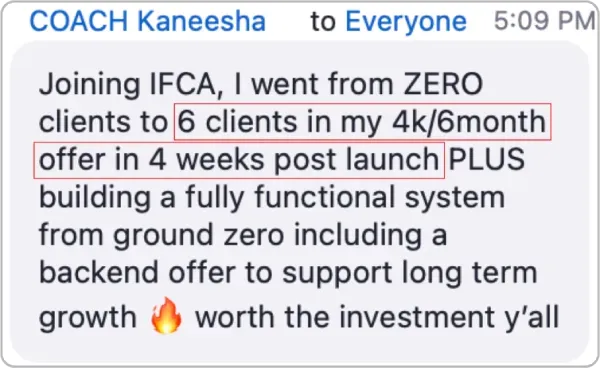The width and height of the screenshot is (600, 368).
Task: Click the word IFCA in the message
Action: click(x=186, y=84)
